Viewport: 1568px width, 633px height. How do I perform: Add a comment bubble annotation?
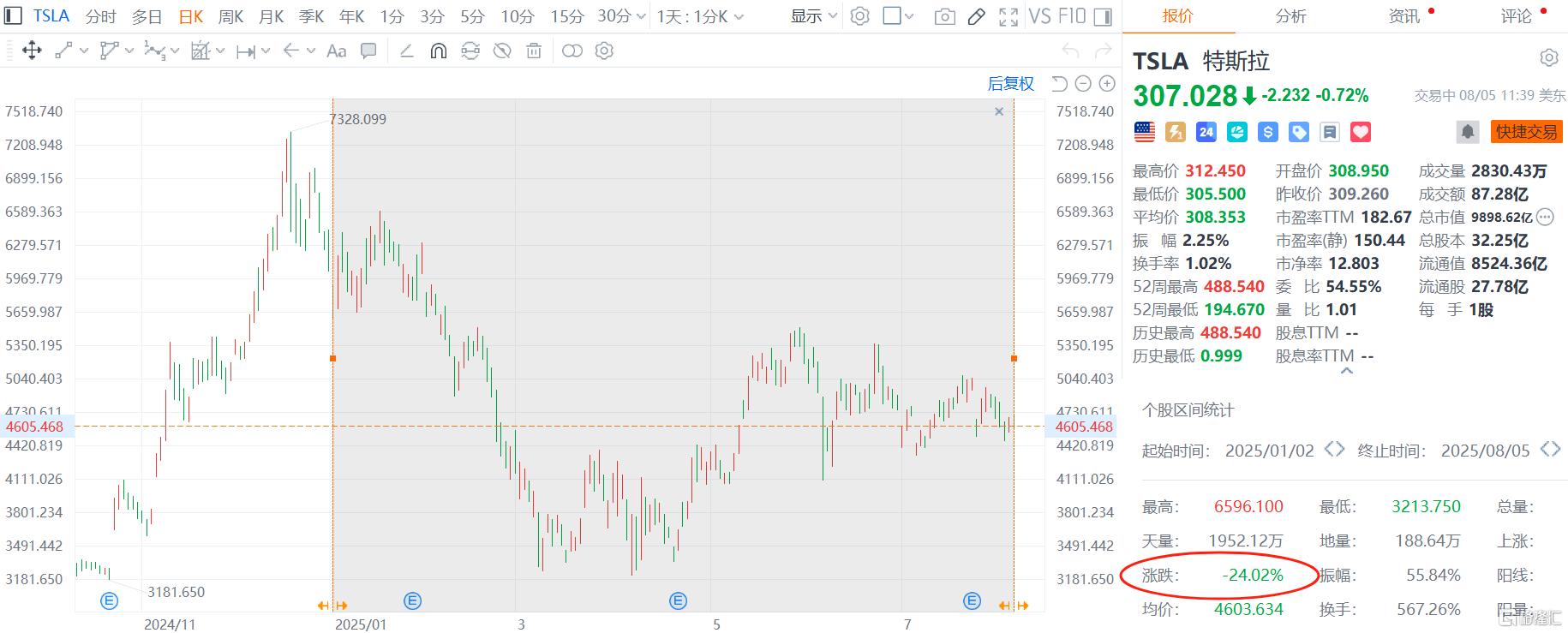[368, 51]
